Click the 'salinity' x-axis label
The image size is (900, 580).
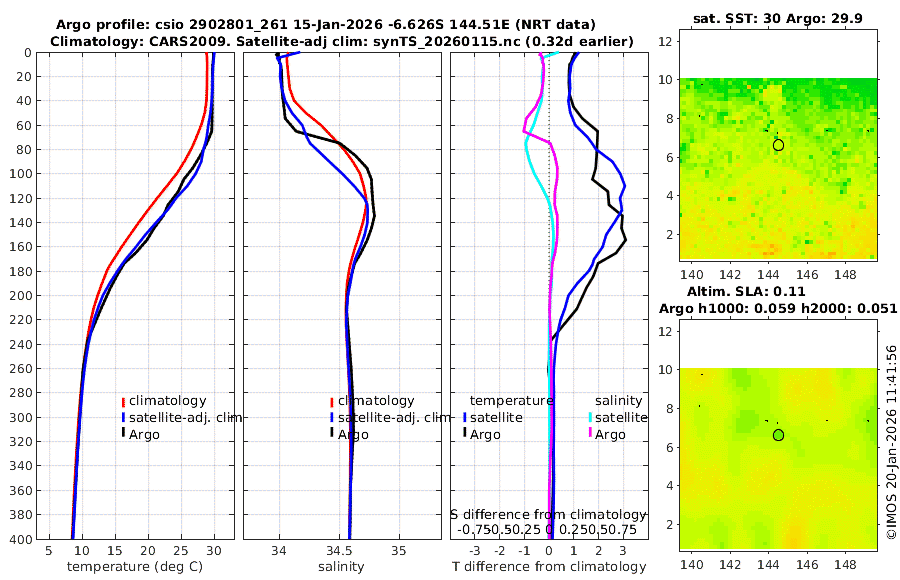[x=342, y=567]
